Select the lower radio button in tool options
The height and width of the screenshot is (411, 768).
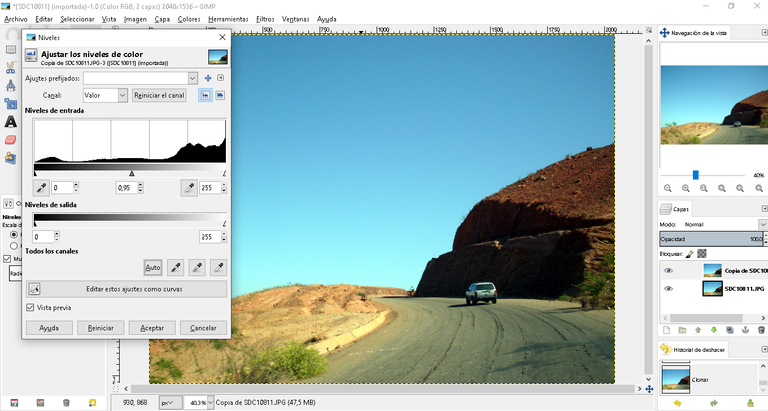pyautogui.click(x=14, y=246)
